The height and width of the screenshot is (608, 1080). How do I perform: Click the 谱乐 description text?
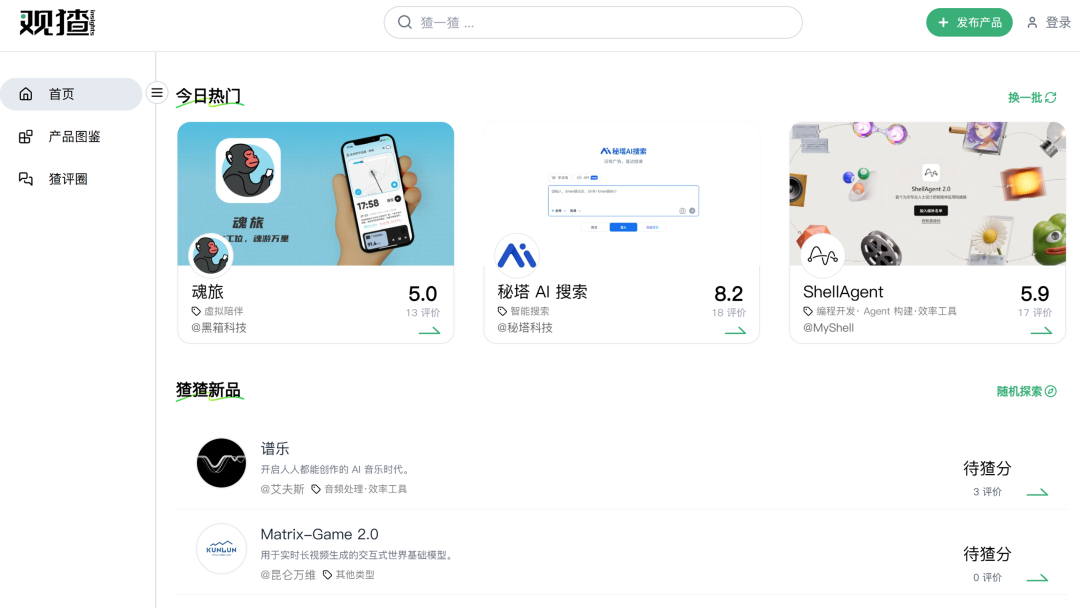coord(336,470)
